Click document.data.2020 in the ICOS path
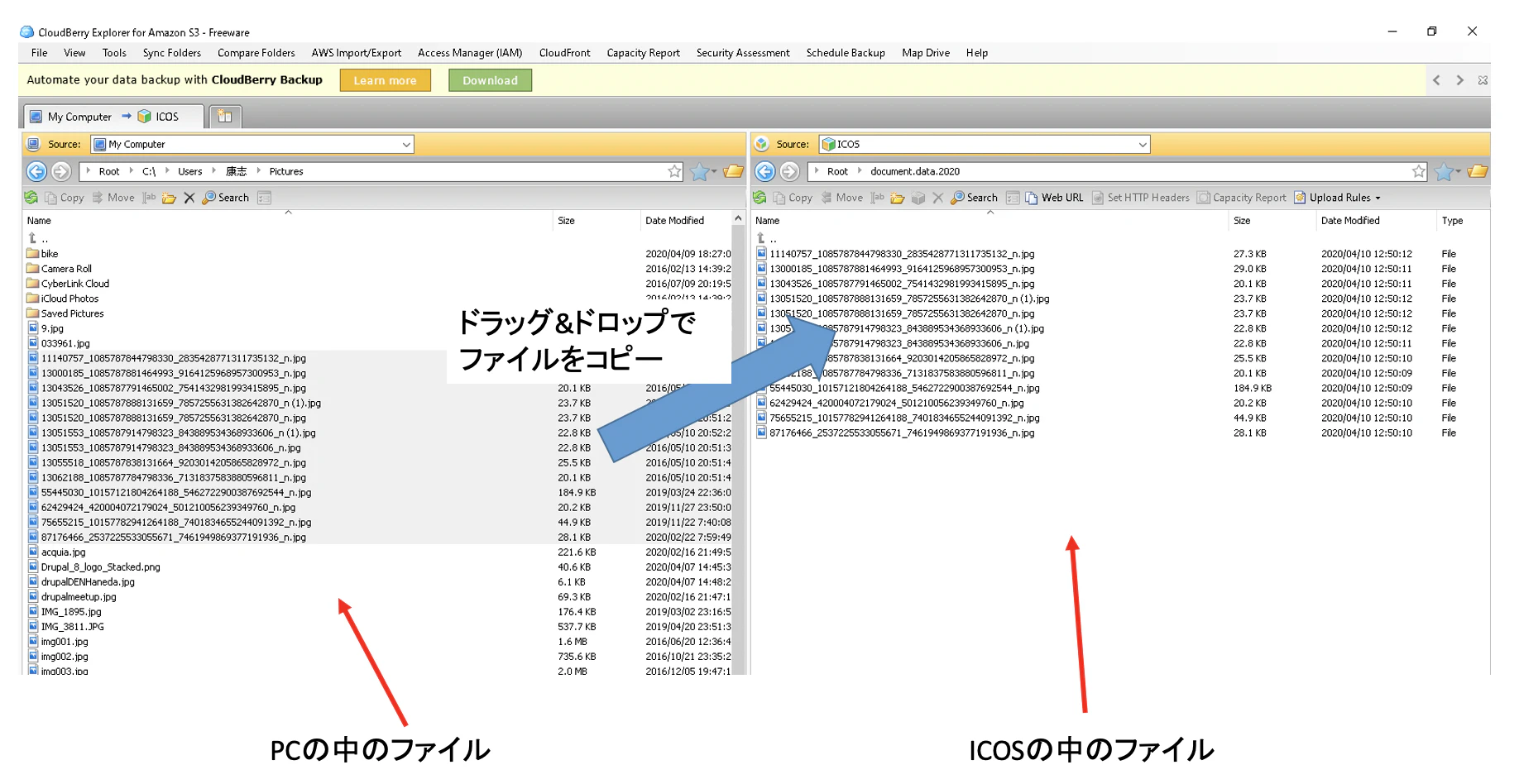The width and height of the screenshot is (1519, 784). click(914, 171)
